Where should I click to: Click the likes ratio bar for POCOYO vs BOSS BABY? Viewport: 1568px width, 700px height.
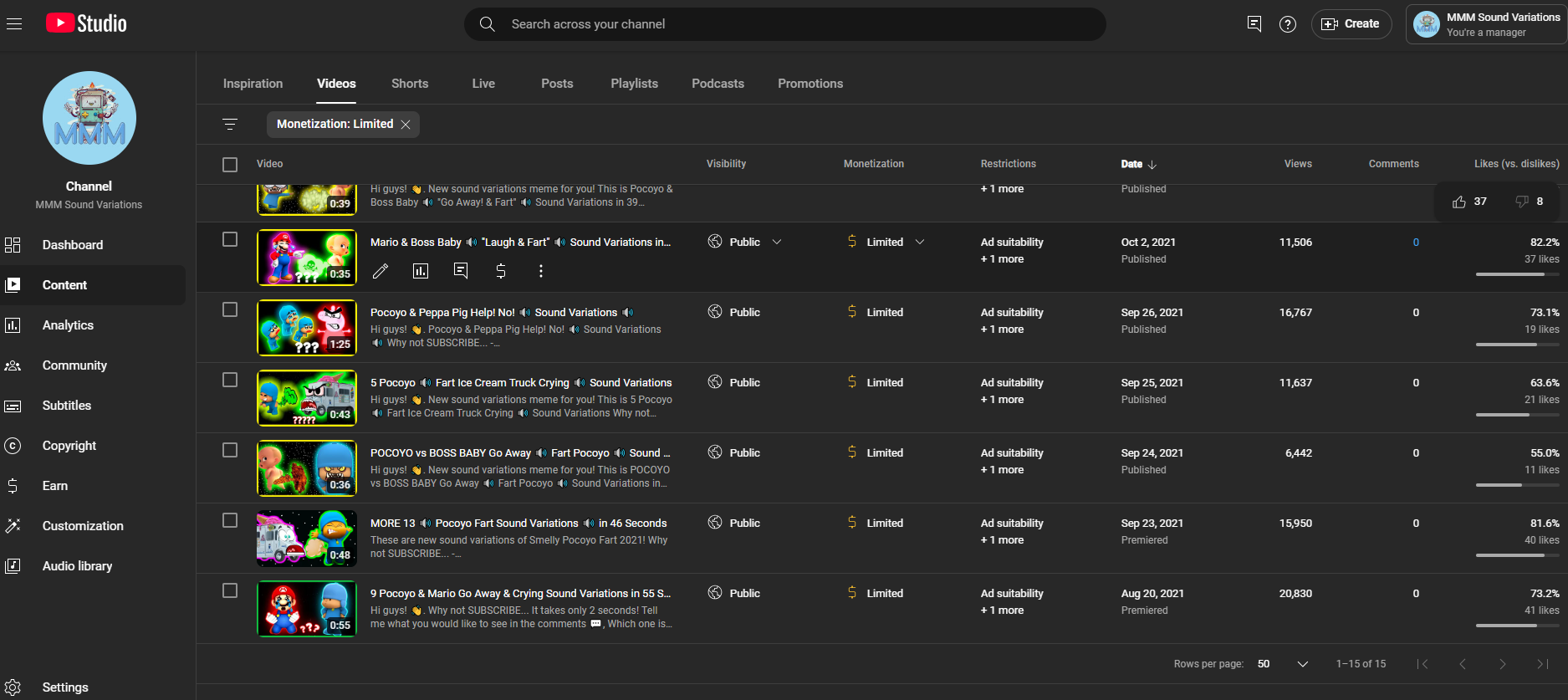(1518, 485)
